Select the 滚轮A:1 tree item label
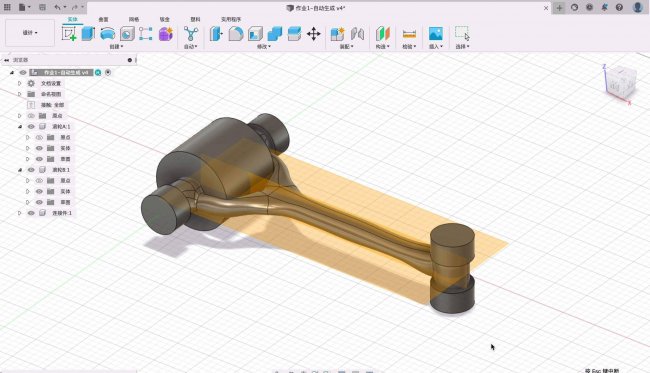This screenshot has width=650, height=373. (x=61, y=126)
